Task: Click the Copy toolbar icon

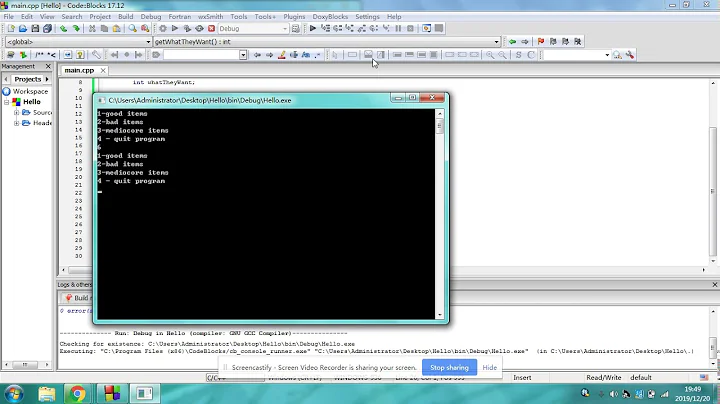Action: [104, 28]
